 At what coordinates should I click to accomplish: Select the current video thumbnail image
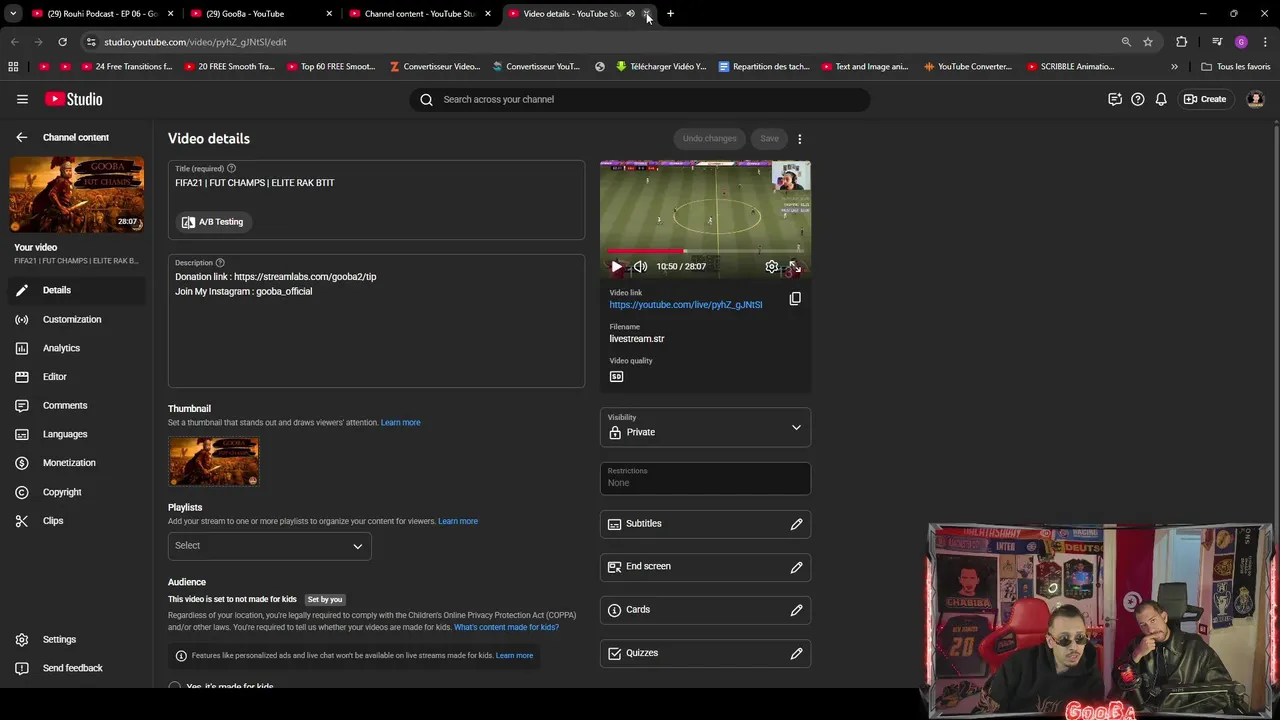[213, 462]
